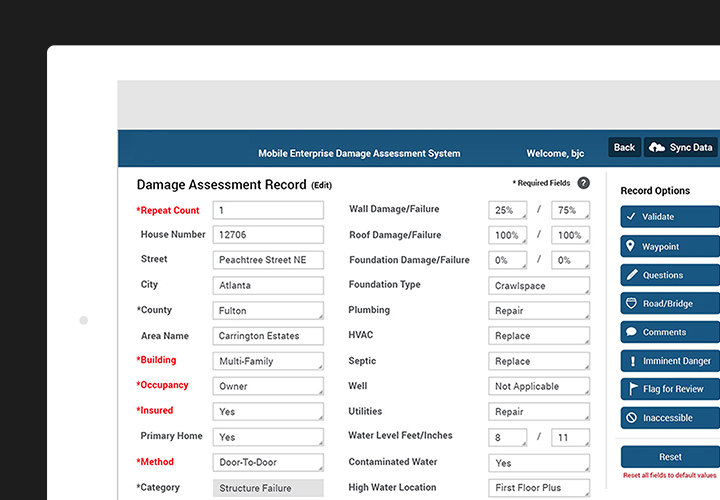720x500 pixels.
Task: Click the 'Welcome, bjc' text
Action: point(555,153)
